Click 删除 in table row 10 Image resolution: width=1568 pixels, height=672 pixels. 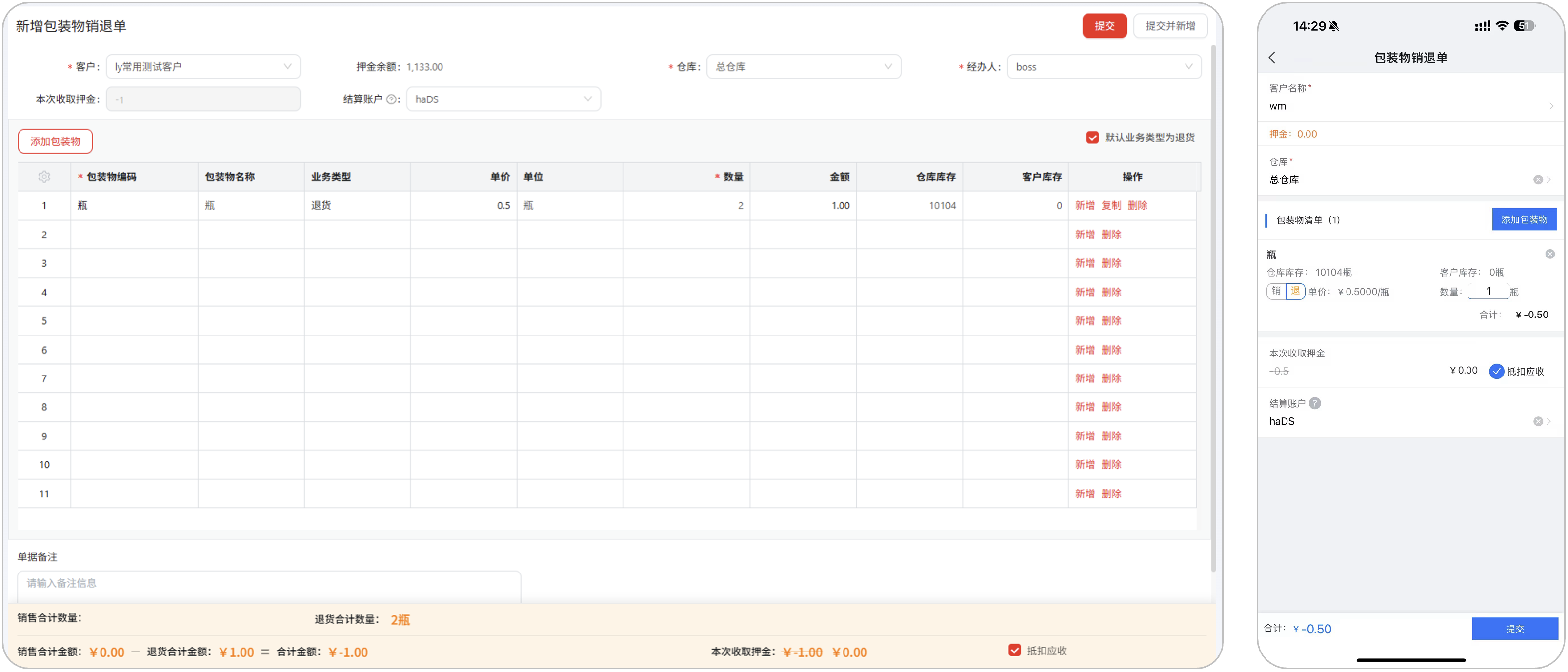click(1111, 464)
